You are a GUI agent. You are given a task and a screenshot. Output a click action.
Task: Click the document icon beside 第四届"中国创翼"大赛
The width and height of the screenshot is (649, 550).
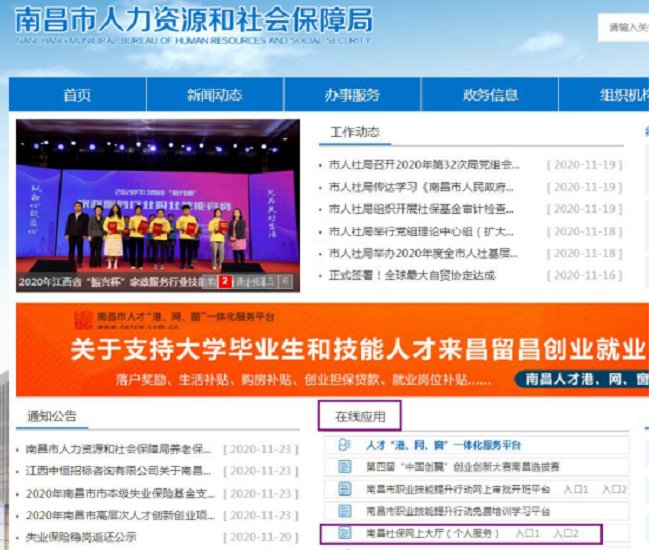click(x=345, y=467)
